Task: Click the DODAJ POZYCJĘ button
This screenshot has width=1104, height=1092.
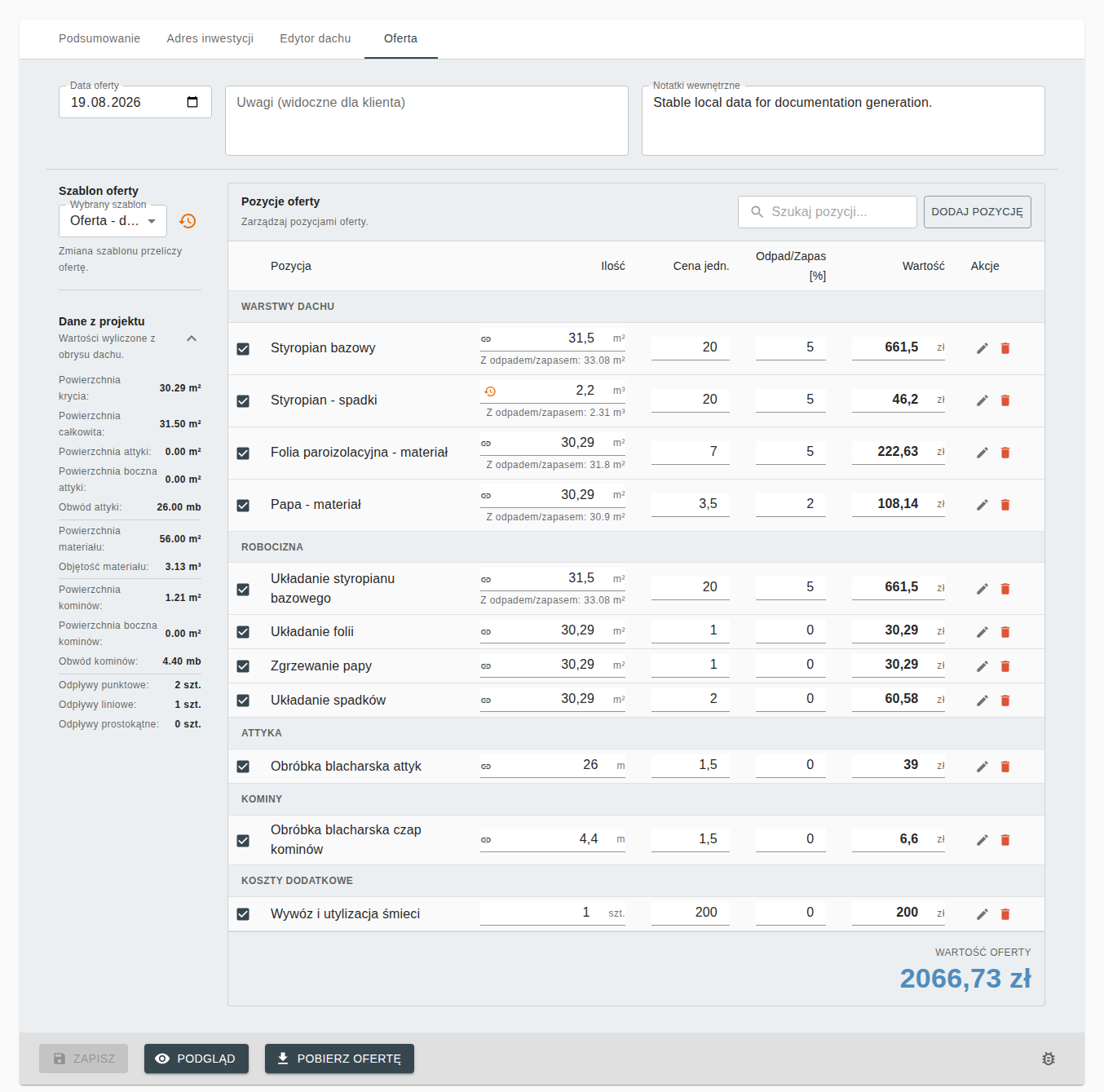Action: pos(977,212)
